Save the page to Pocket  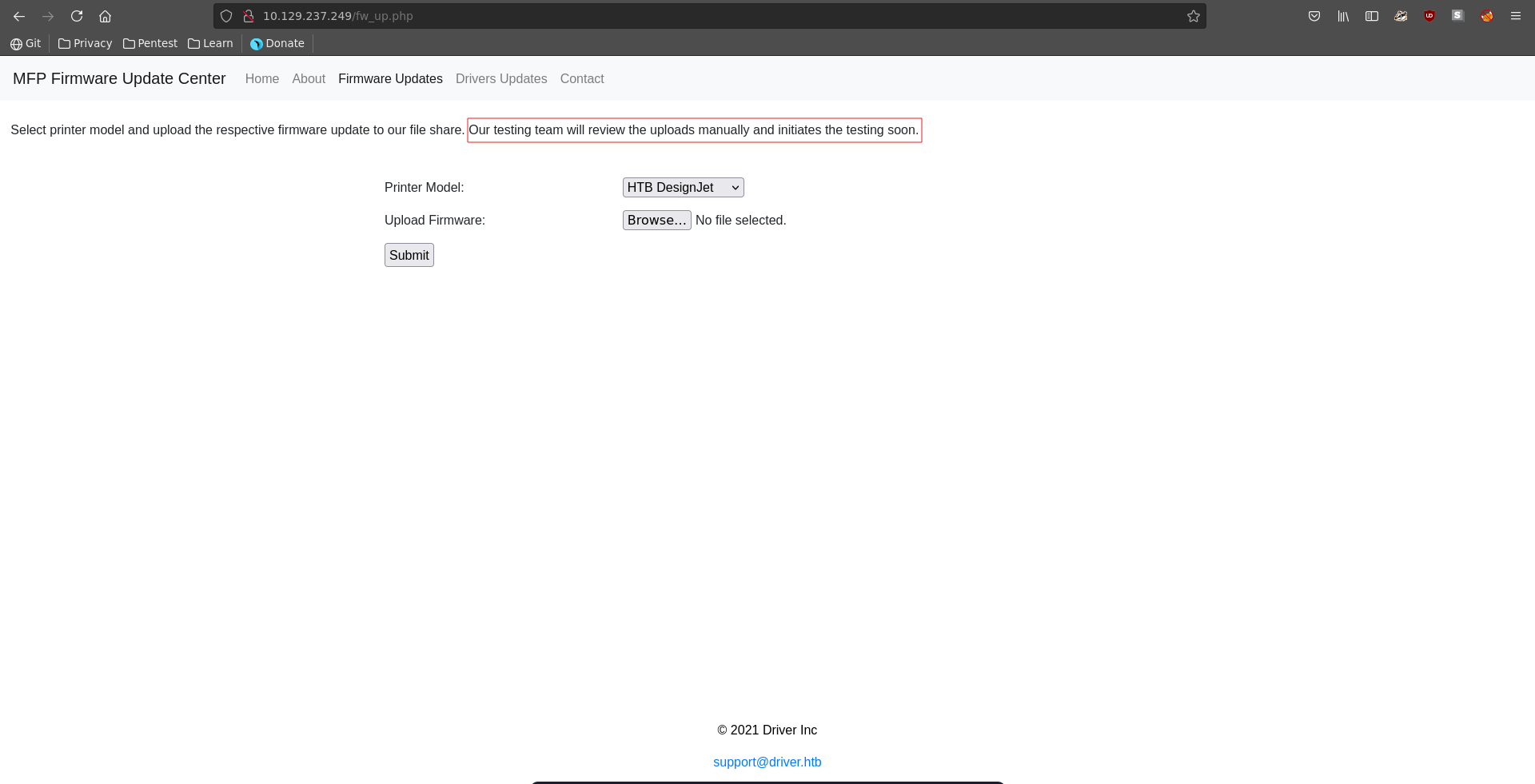[x=1314, y=16]
